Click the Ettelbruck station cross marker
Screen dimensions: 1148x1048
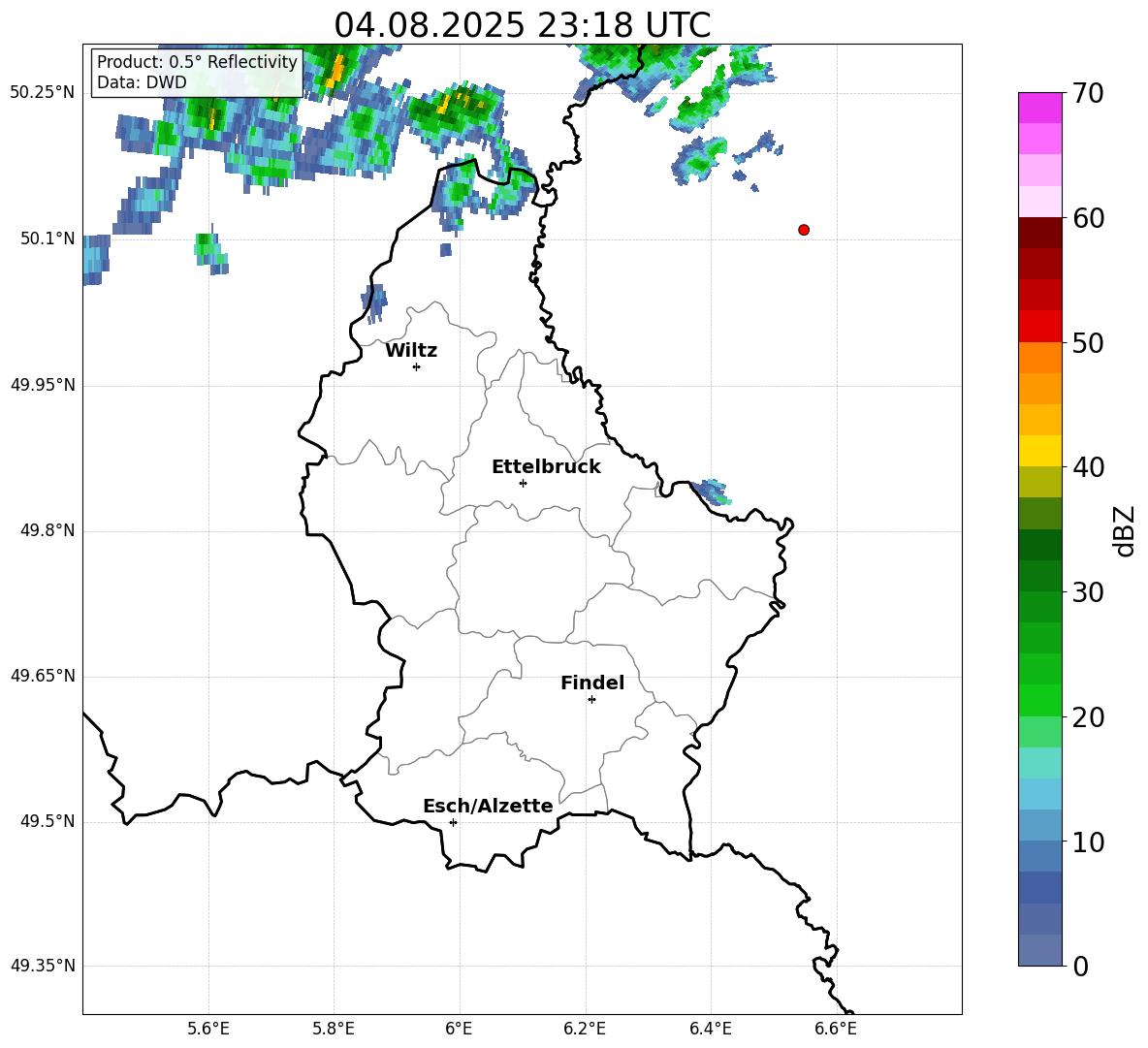click(x=523, y=483)
